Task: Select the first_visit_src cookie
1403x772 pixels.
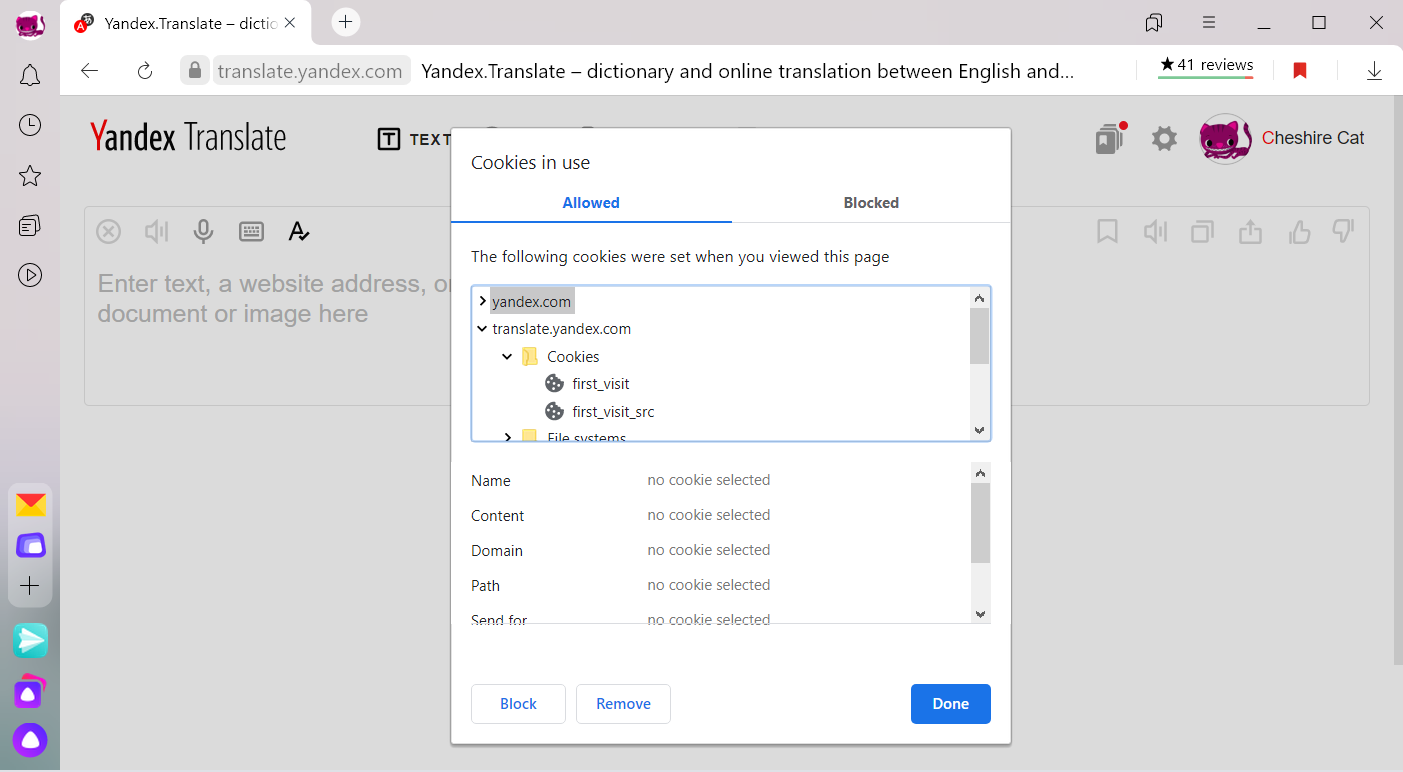Action: 613,411
